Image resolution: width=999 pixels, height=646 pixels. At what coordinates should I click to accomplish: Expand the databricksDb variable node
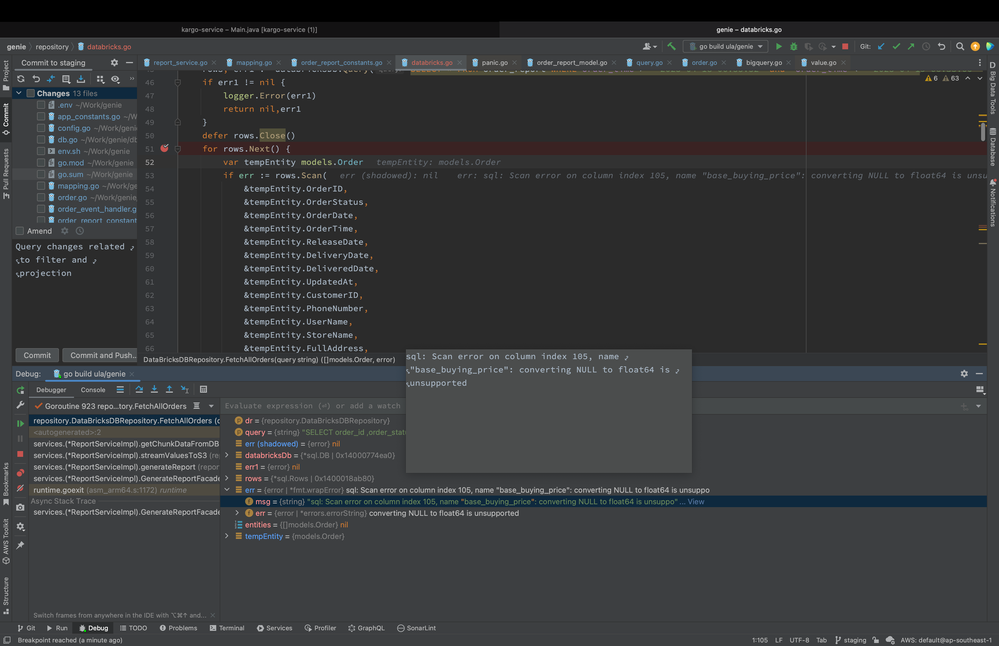pyautogui.click(x=227, y=455)
